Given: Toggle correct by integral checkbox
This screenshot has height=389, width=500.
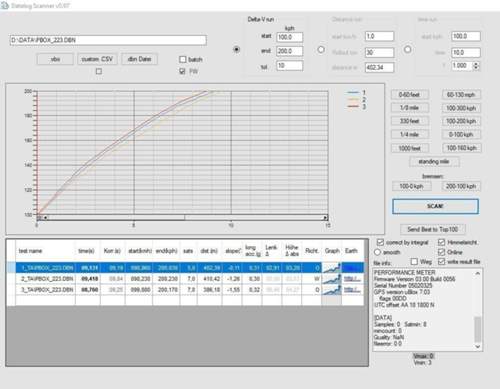Looking at the screenshot, I should point(380,242).
